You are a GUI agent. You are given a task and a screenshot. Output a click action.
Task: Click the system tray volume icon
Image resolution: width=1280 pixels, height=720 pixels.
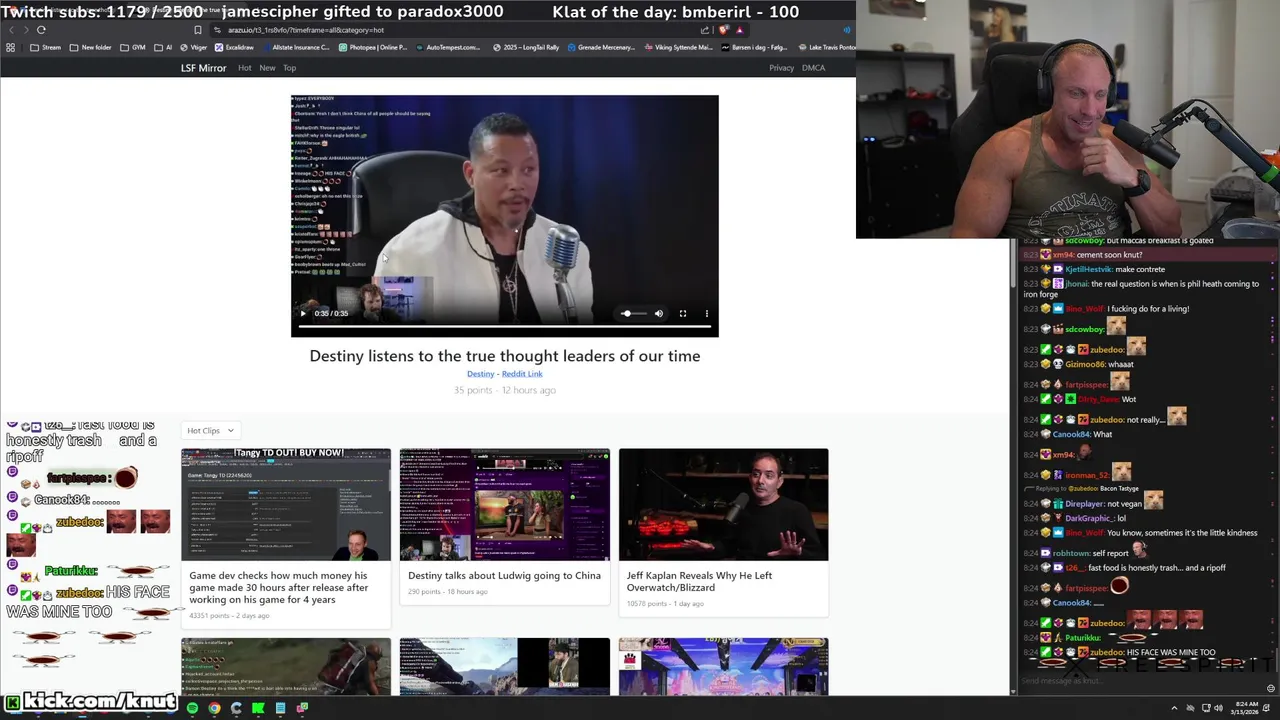pyautogui.click(x=1218, y=708)
